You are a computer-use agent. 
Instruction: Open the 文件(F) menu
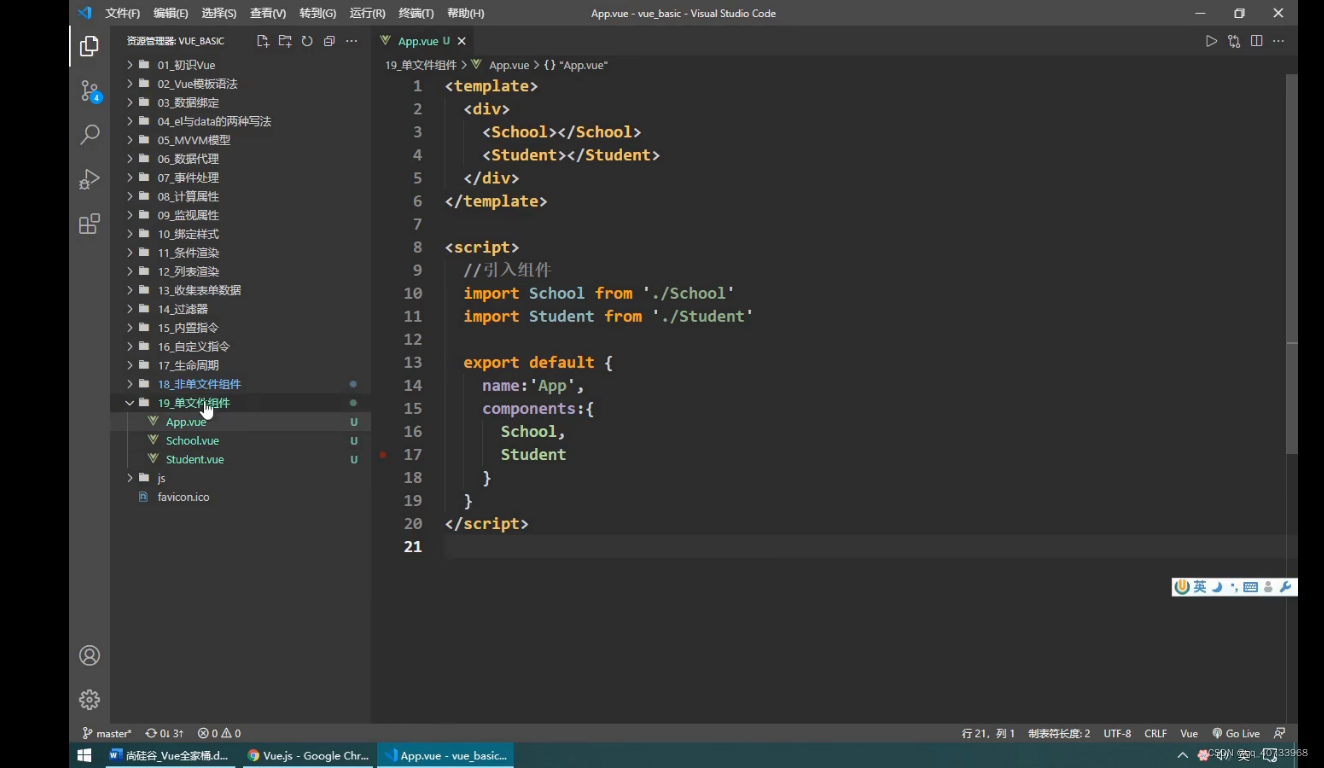[123, 13]
